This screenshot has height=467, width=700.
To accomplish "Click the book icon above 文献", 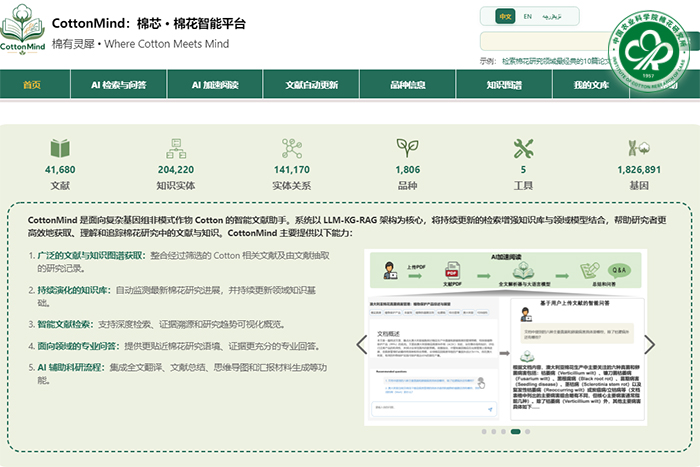I will coord(60,148).
